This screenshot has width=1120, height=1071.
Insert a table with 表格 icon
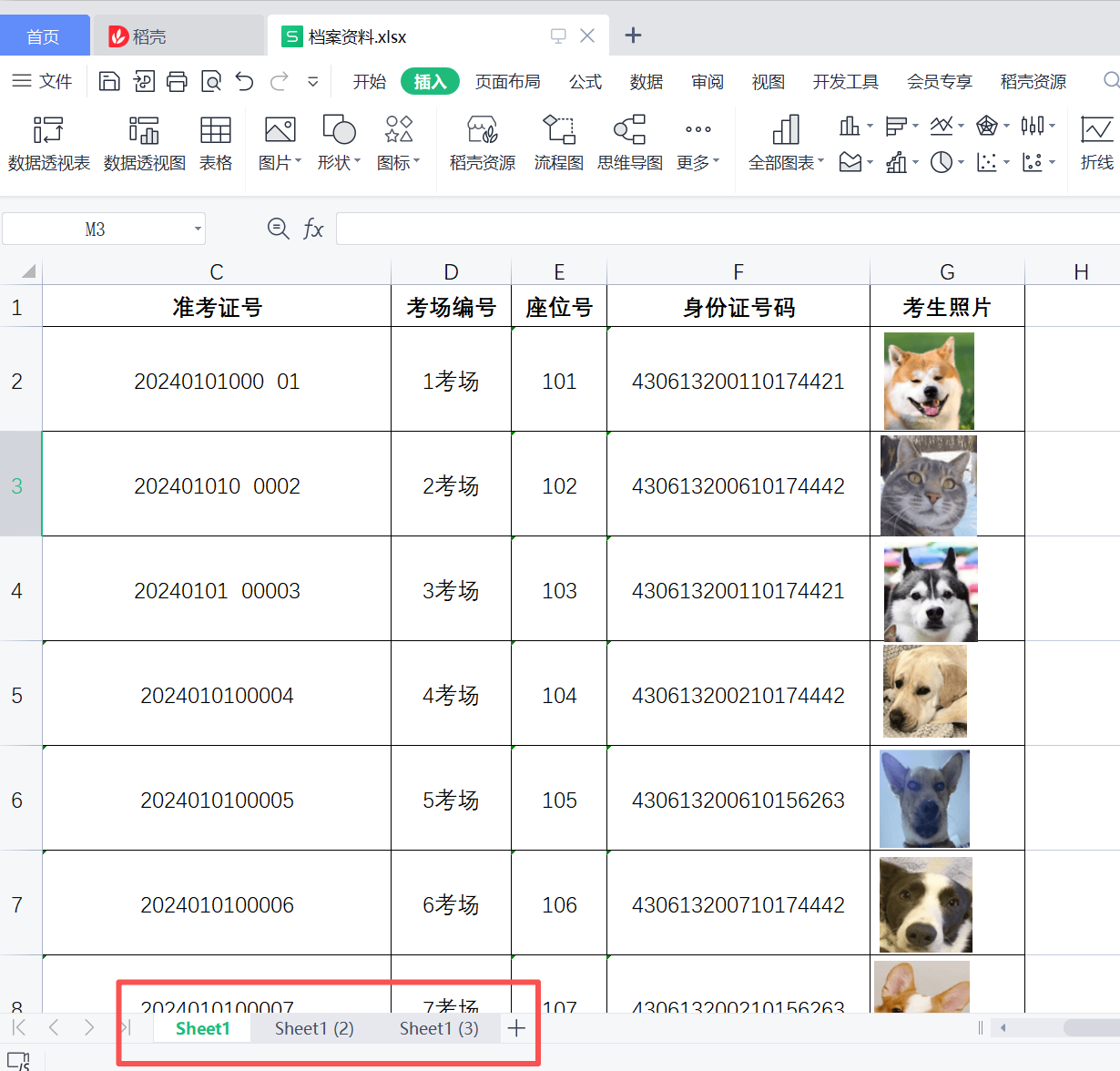click(216, 132)
